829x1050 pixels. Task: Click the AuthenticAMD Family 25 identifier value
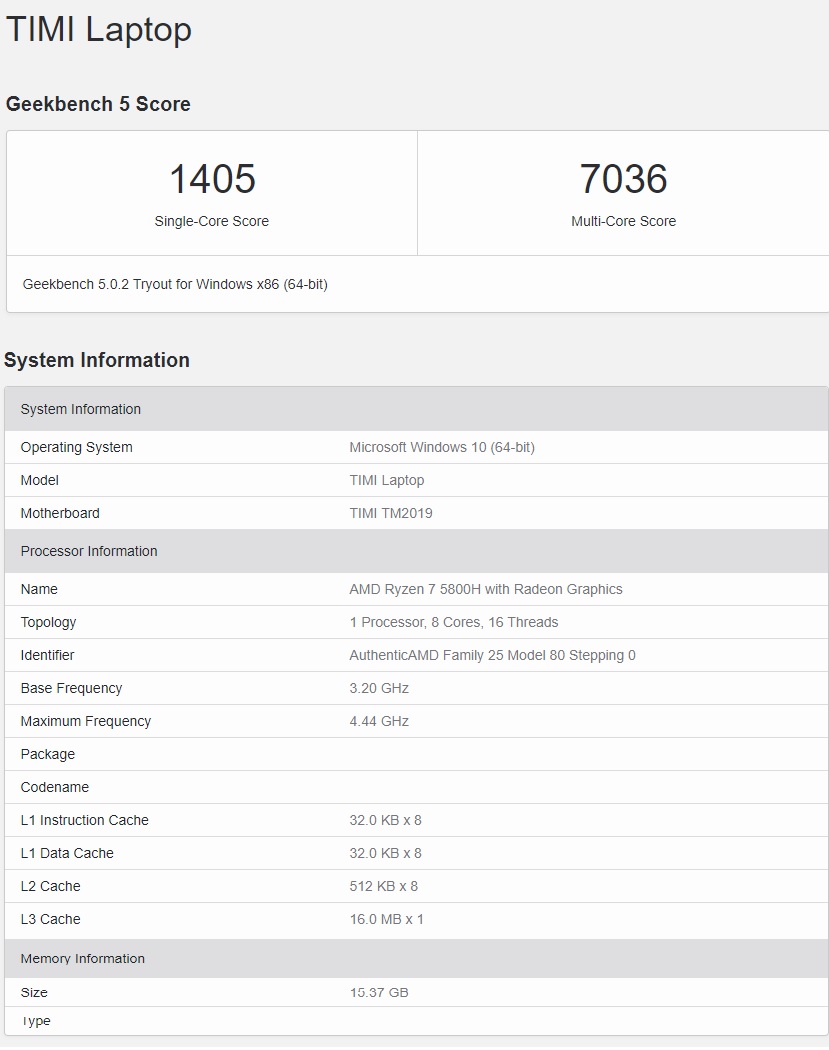(492, 655)
